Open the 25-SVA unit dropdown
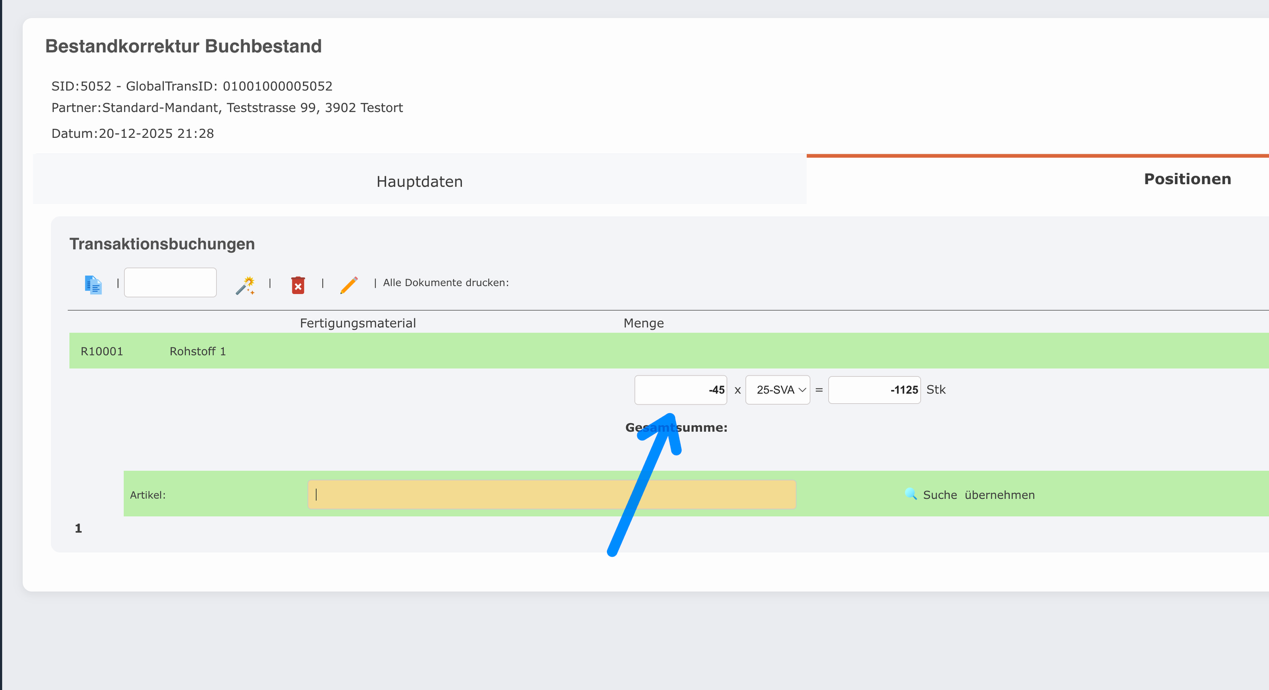1269x690 pixels. pyautogui.click(x=778, y=390)
